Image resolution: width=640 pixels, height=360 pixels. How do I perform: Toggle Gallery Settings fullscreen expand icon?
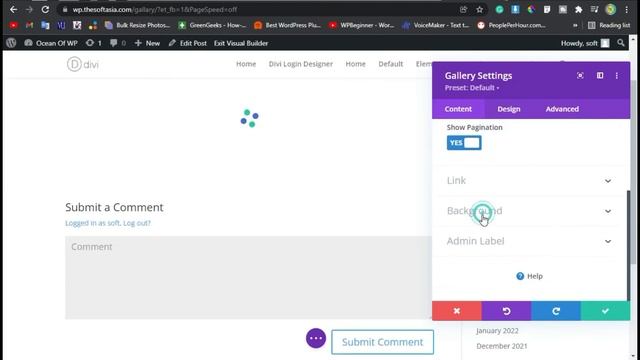[580, 76]
